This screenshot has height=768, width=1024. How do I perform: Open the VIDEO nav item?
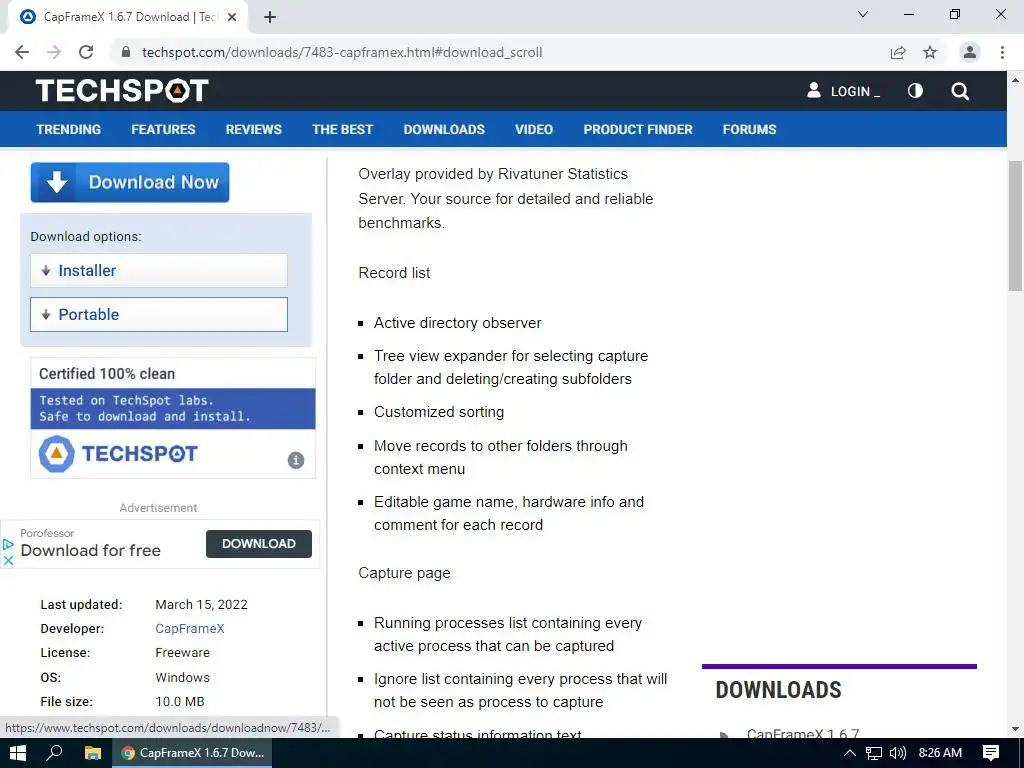[534, 129]
